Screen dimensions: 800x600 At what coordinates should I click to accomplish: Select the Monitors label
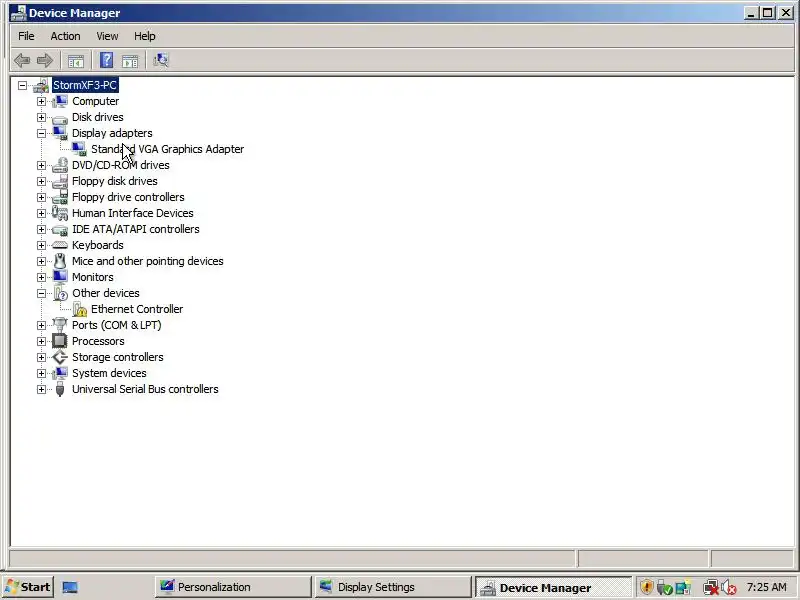93,277
